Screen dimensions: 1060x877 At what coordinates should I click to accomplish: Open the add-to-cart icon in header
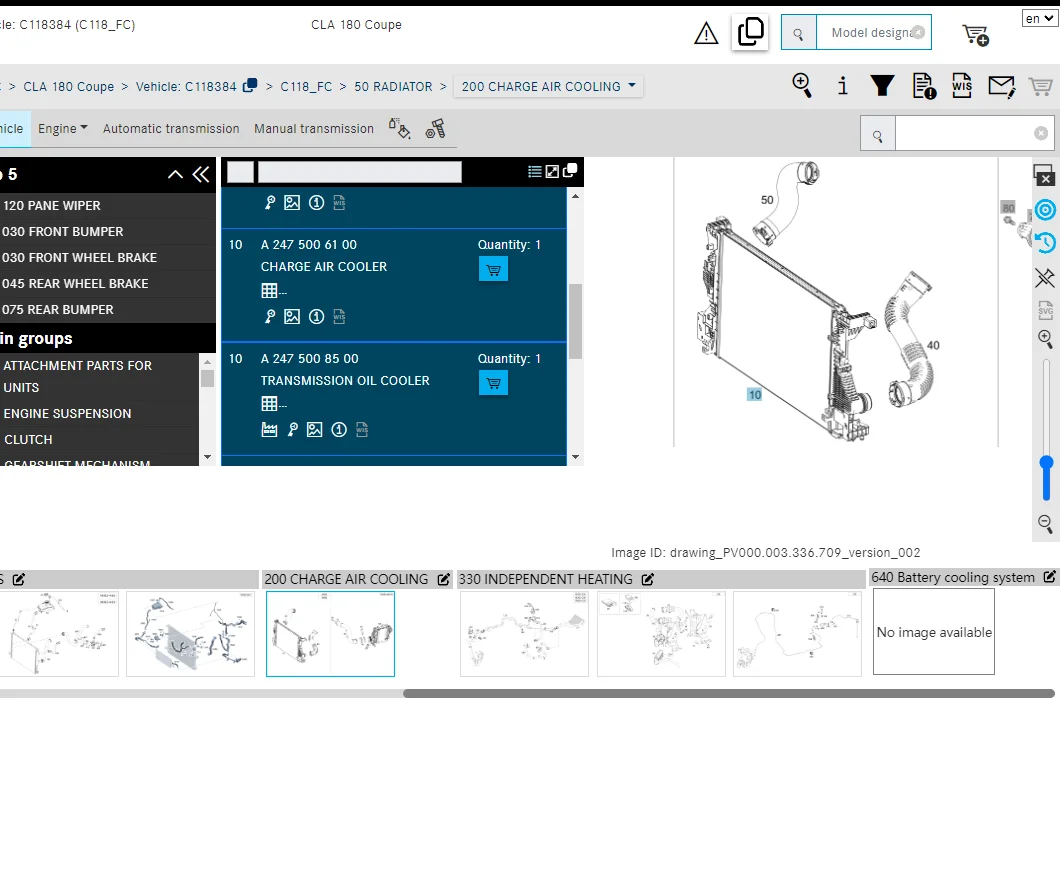pyautogui.click(x=975, y=34)
